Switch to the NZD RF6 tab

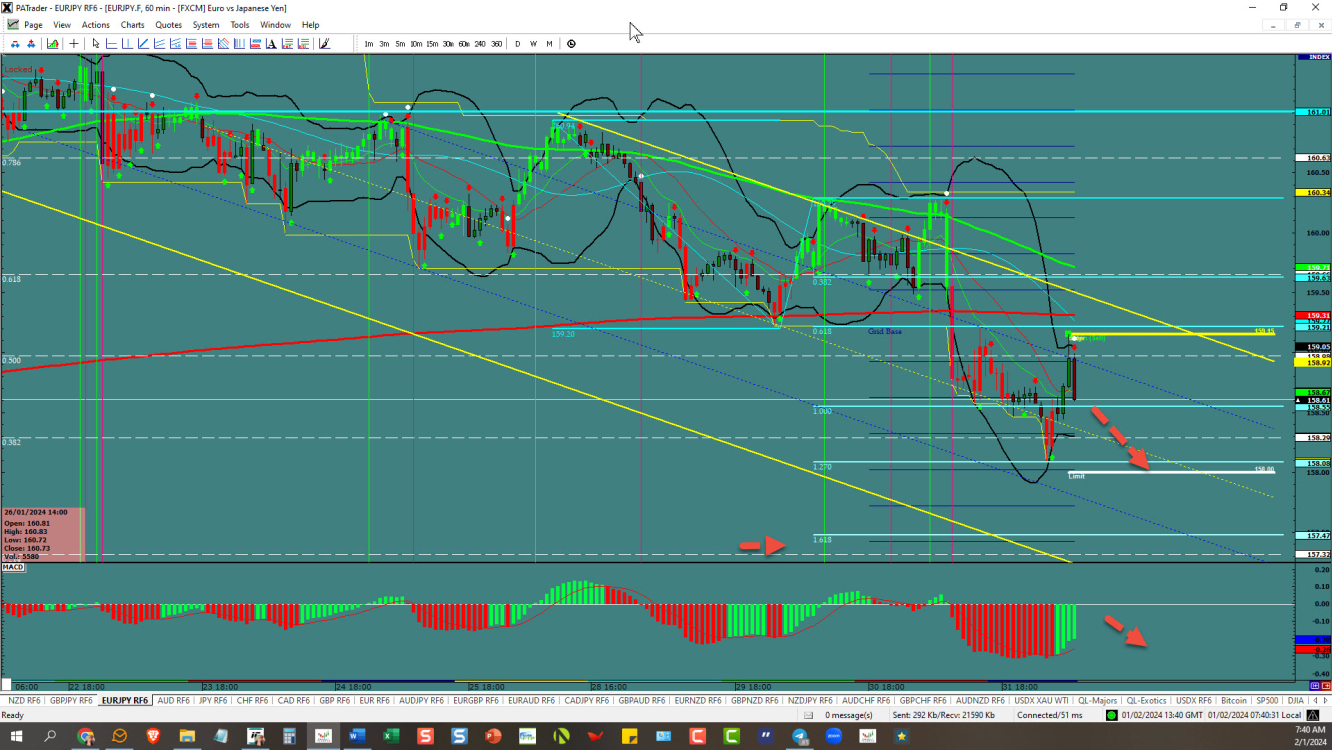click(22, 700)
